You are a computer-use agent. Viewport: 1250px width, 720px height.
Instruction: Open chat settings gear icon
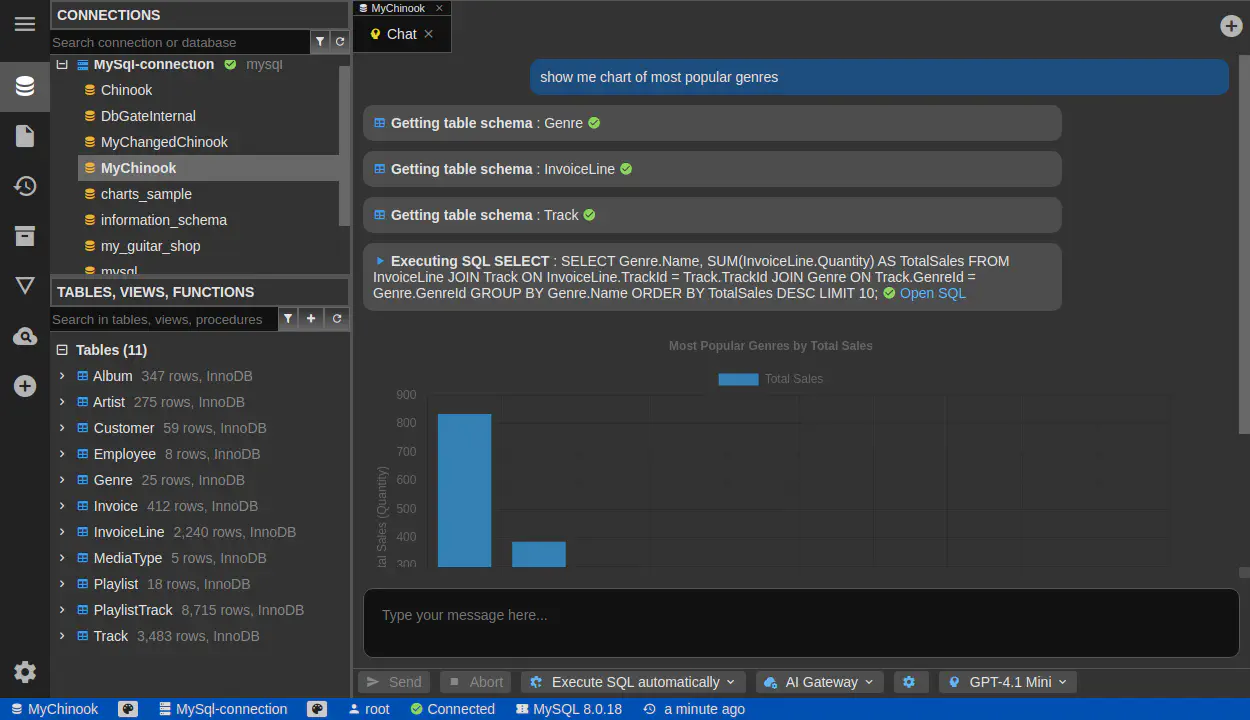pos(909,682)
